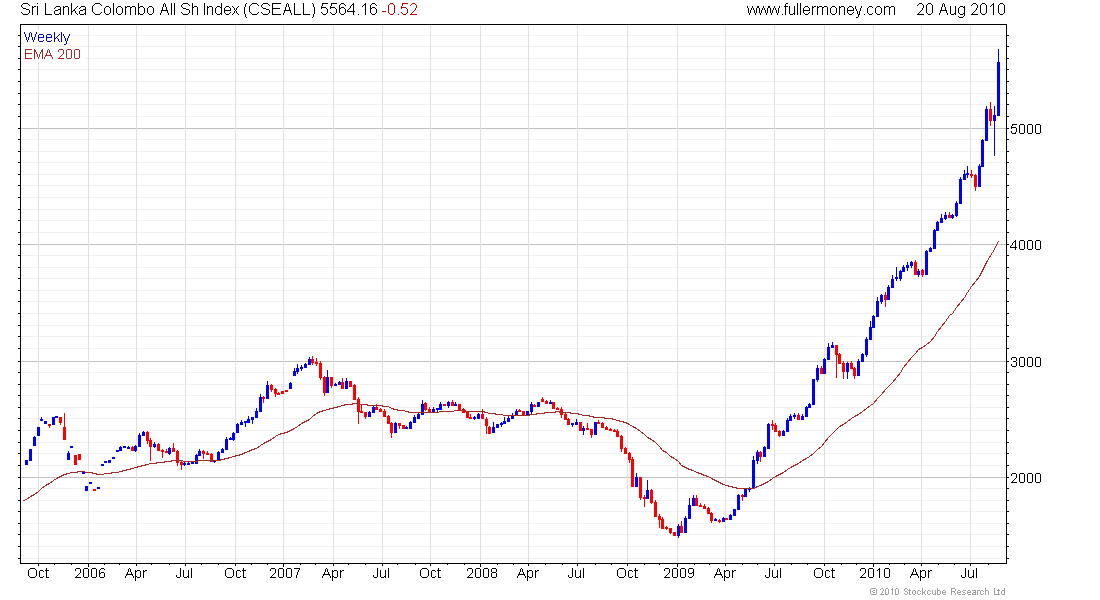Click the 'Jul' label between 2007 and 2008
1100x600 pixels.
pyautogui.click(x=381, y=573)
